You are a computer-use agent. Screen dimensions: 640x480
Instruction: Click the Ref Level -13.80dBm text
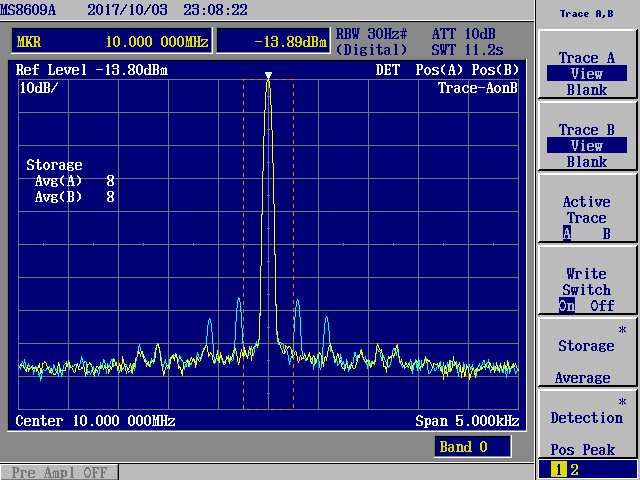92,70
